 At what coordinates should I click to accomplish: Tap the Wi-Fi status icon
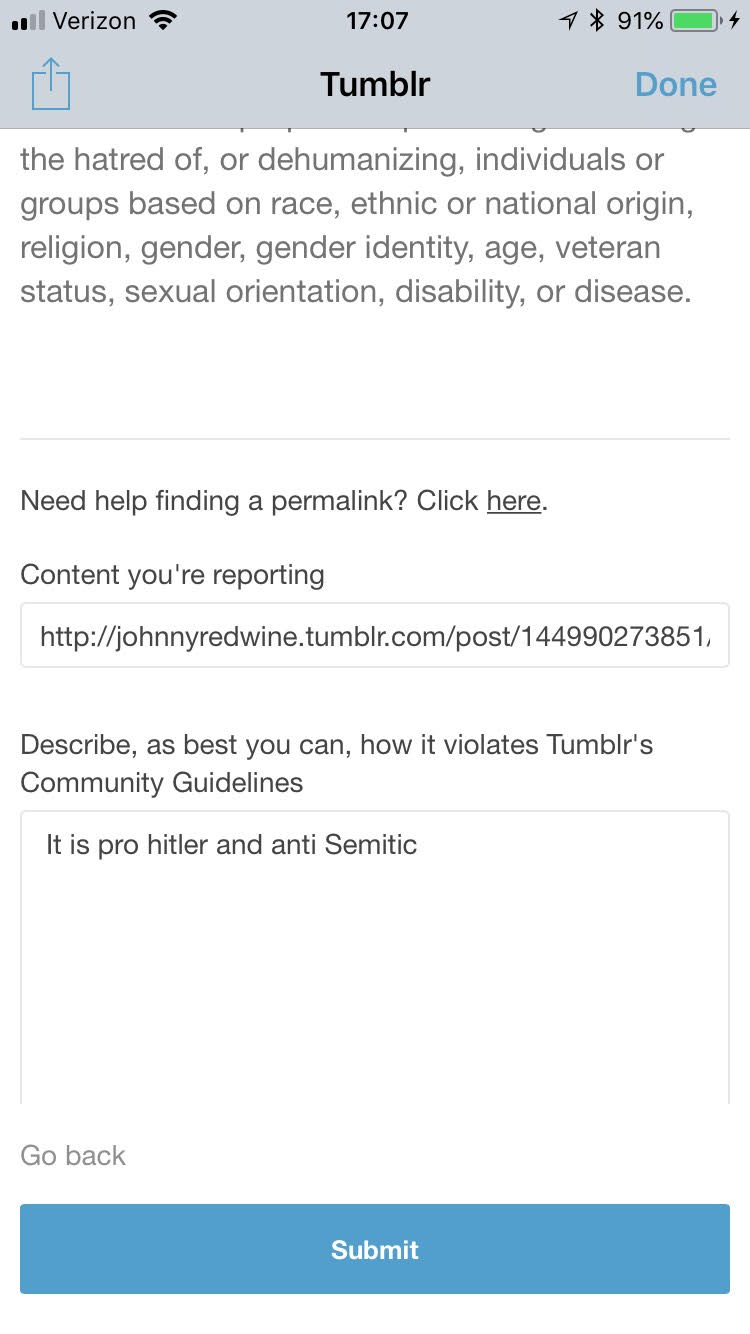tap(160, 20)
